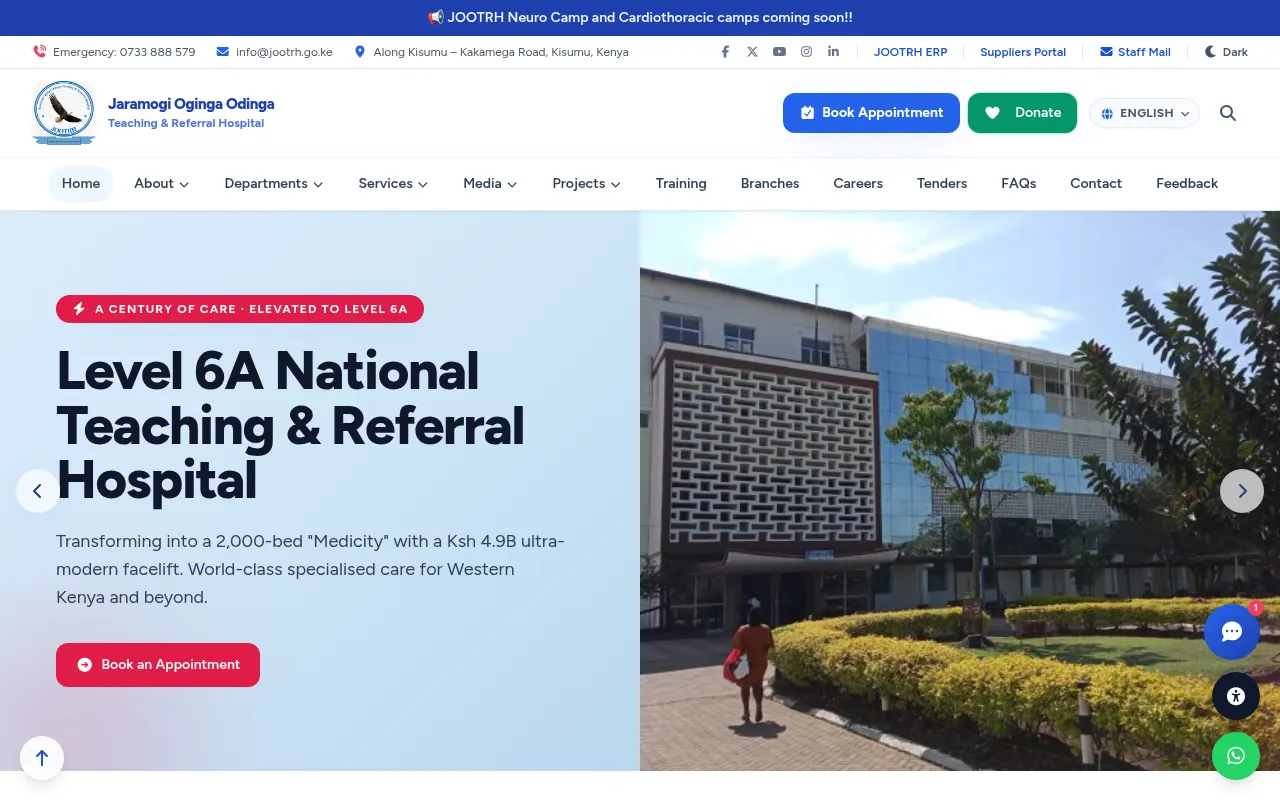Open the Suppliers Portal link
Viewport: 1280px width, 800px height.
tap(1023, 52)
